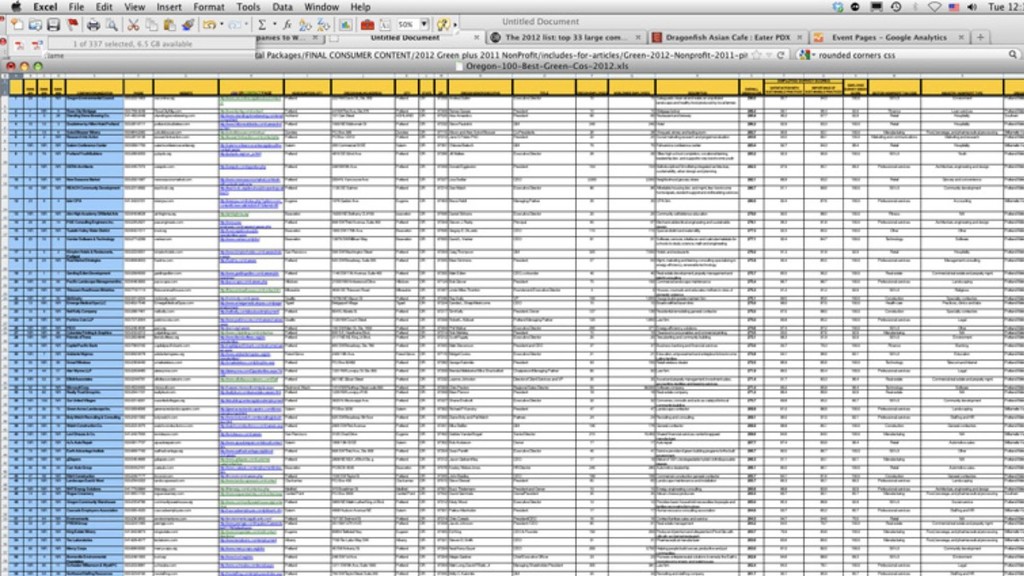Screen dimensions: 1024x576
Task: Open the Excel application menu
Action: click(x=45, y=7)
